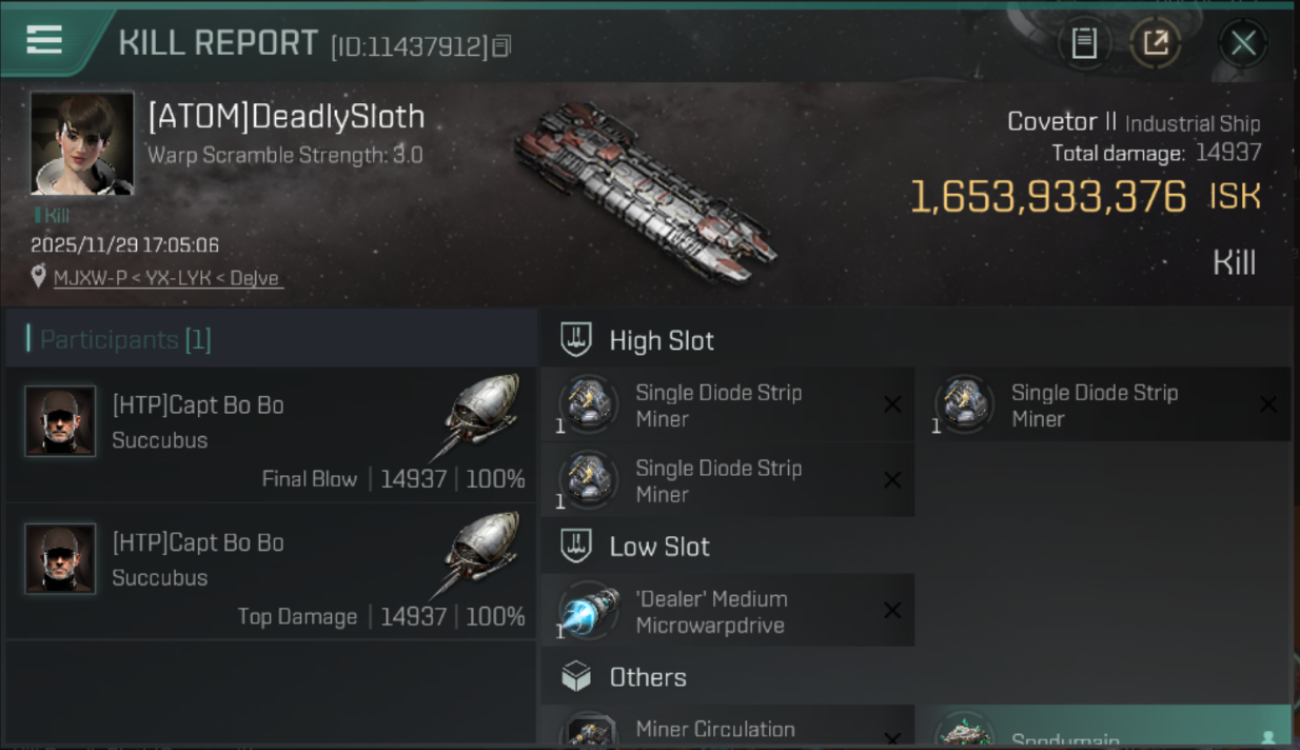
Task: Click X beside 'Dealer' Medium Microwarpdrive
Action: pyautogui.click(x=892, y=610)
